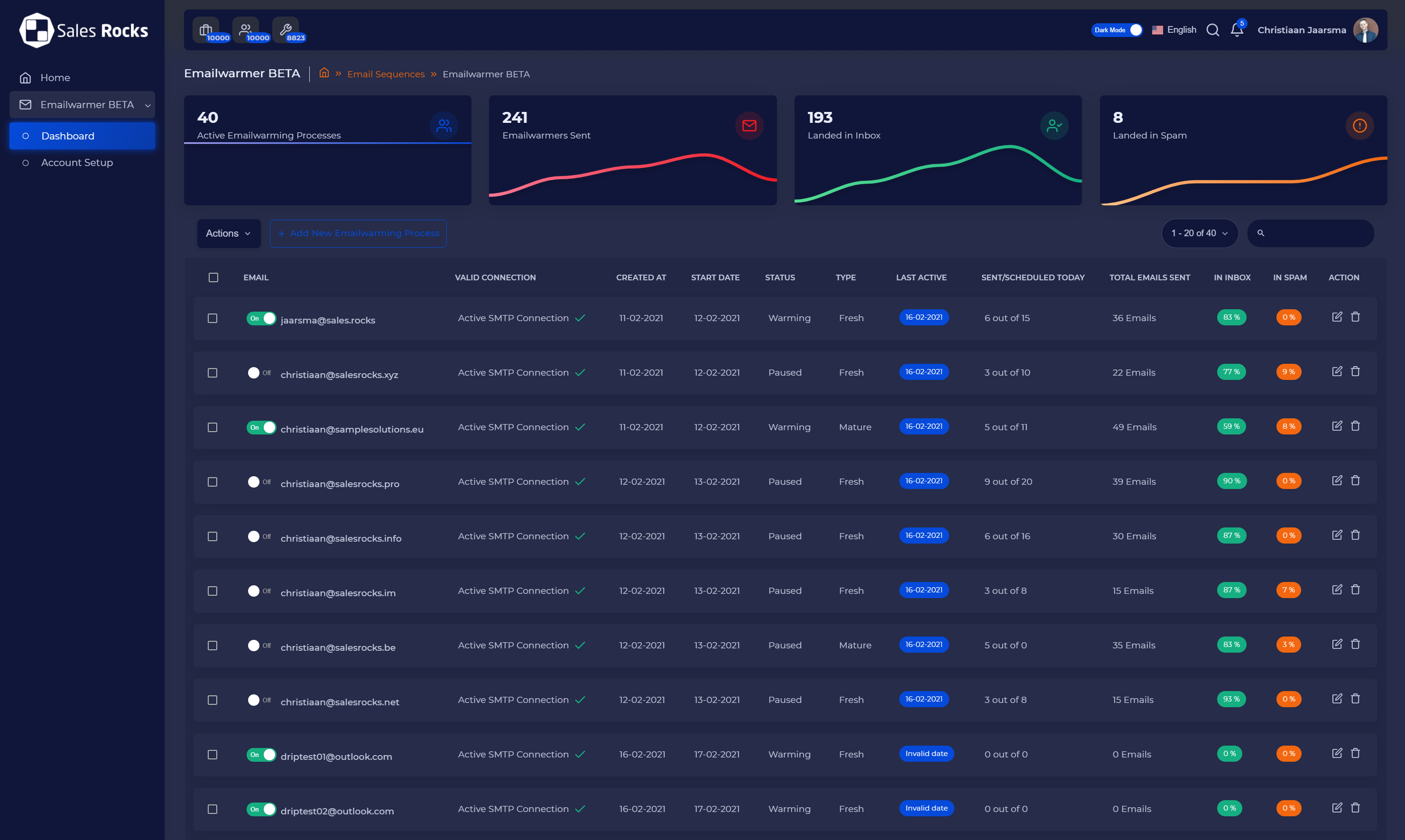Expand the 1 - 20 of 40 pagination dropdown
1405x840 pixels.
[x=1199, y=233]
